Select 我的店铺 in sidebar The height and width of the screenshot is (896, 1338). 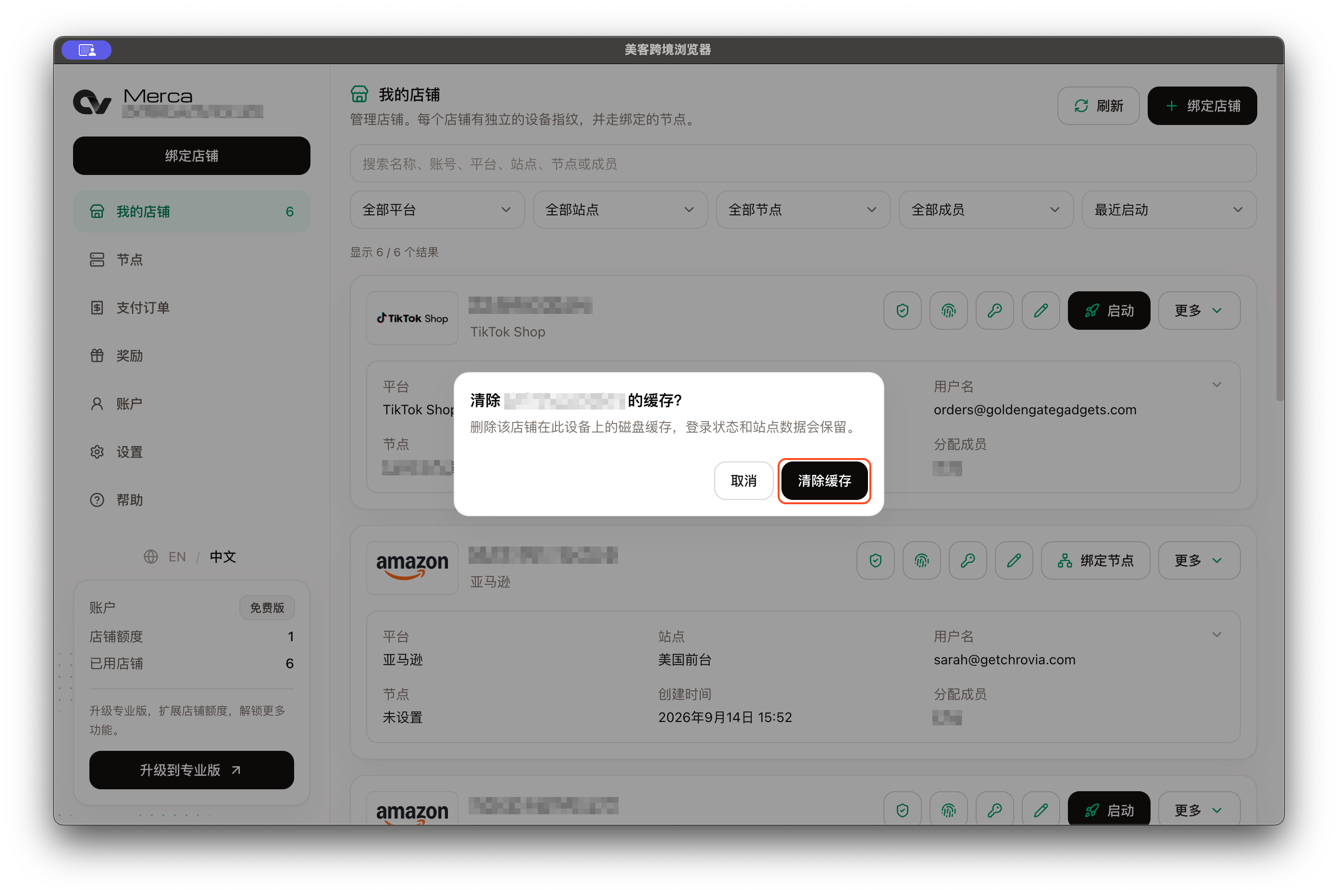pyautogui.click(x=191, y=212)
